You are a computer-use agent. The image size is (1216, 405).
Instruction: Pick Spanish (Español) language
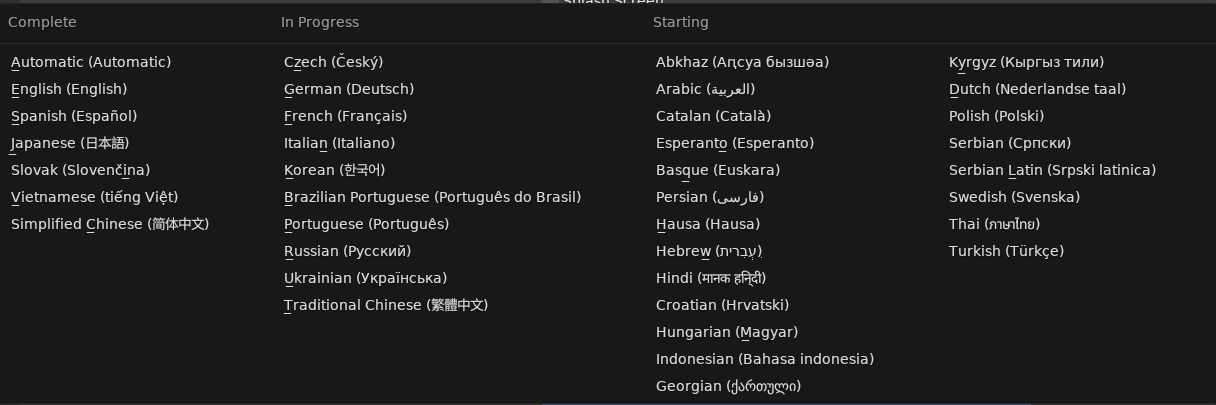pyautogui.click(x=74, y=116)
